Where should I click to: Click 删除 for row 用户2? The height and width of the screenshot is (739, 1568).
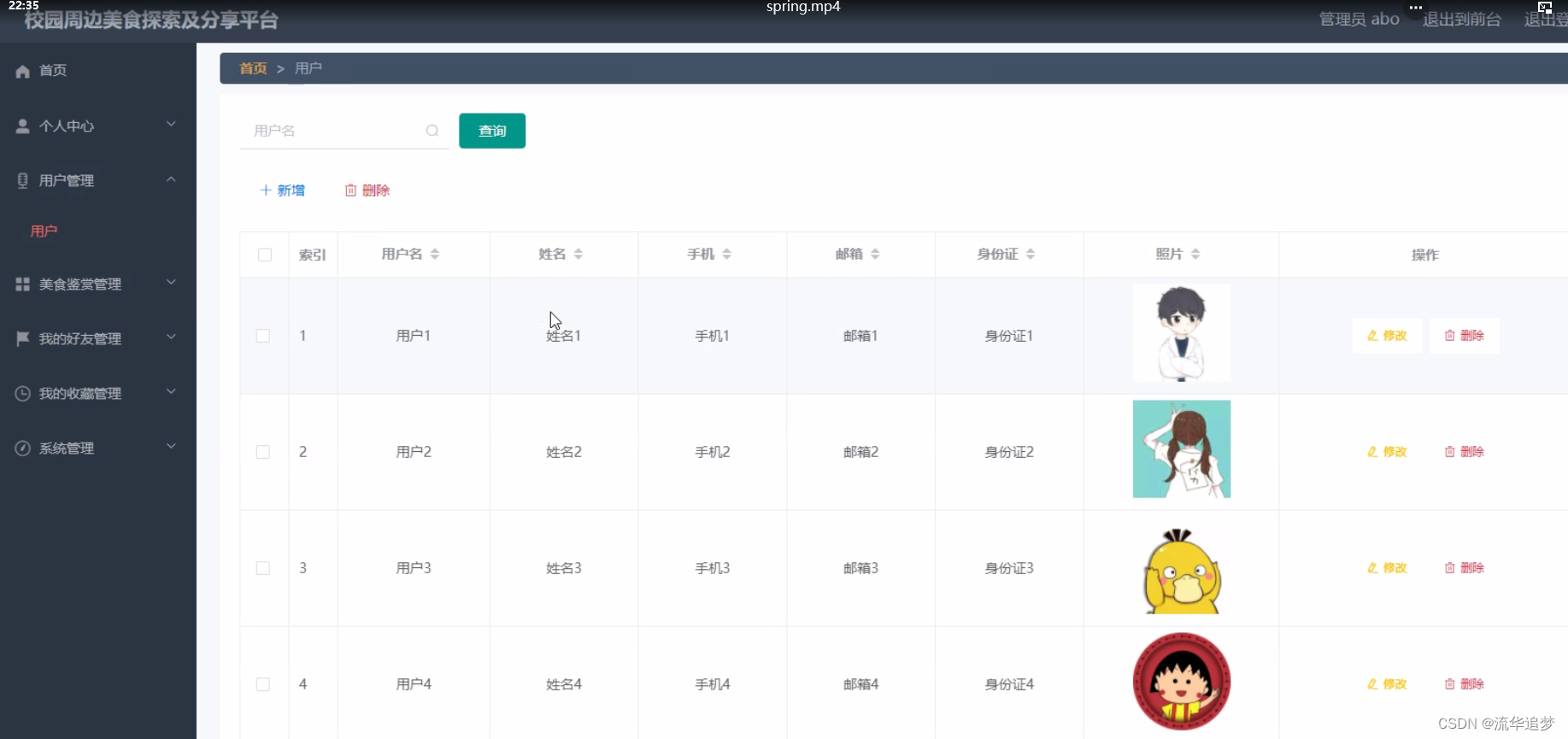click(x=1465, y=452)
